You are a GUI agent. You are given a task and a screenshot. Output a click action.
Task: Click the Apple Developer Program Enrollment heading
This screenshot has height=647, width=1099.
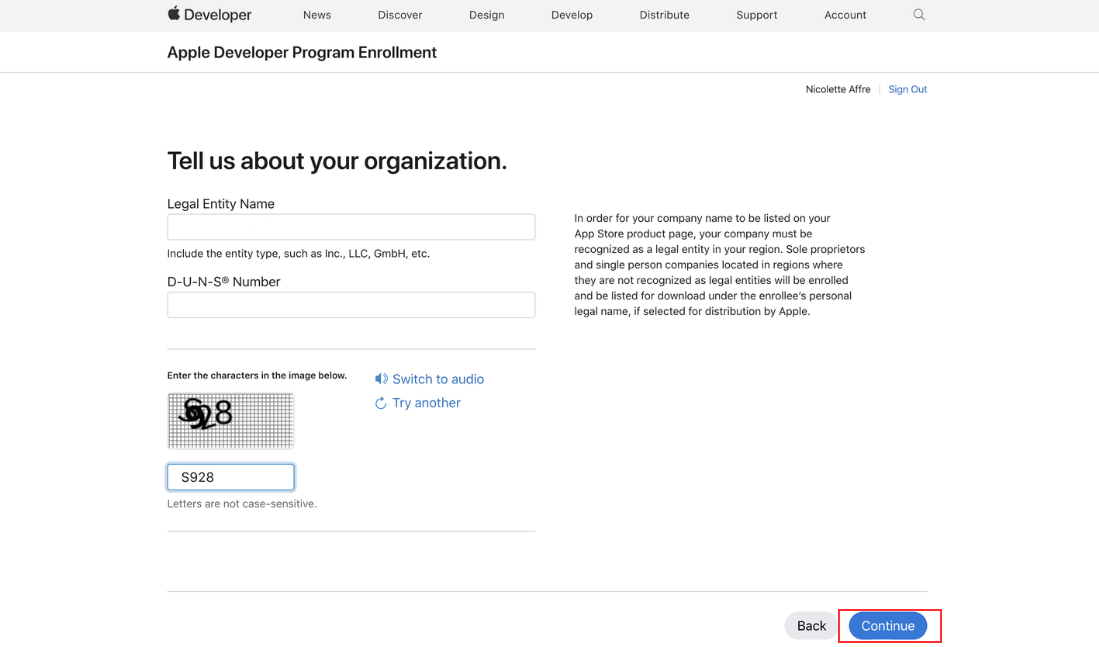click(x=302, y=52)
